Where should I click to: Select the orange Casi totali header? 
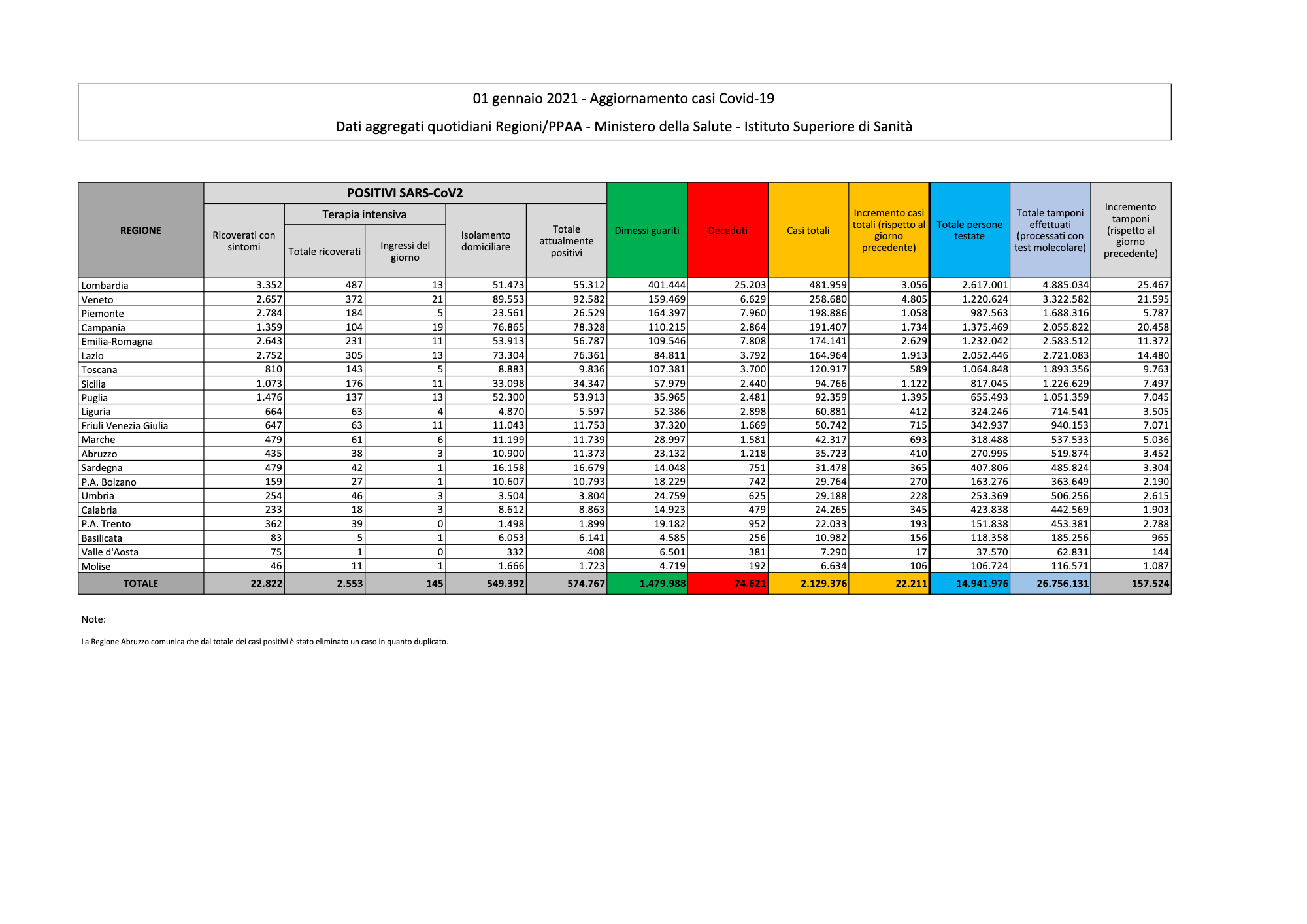point(808,231)
